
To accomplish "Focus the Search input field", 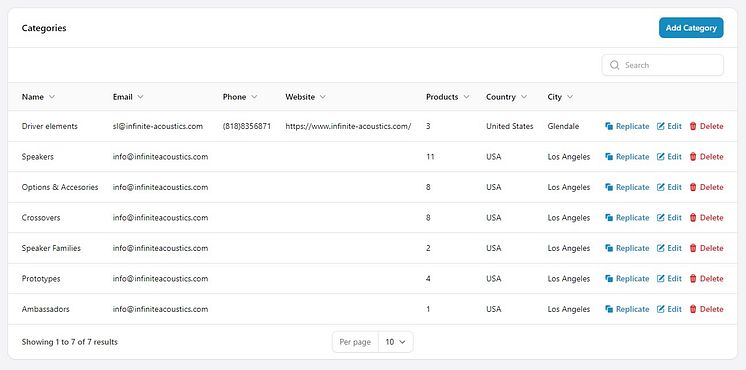I will pos(663,65).
